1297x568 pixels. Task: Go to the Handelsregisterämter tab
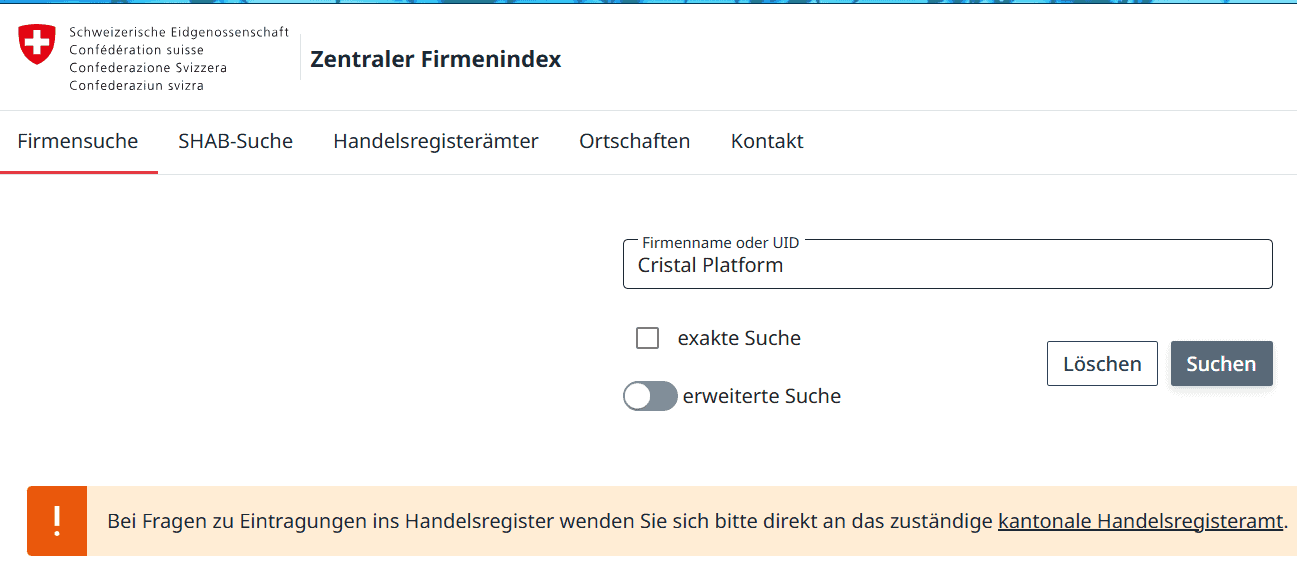(436, 142)
